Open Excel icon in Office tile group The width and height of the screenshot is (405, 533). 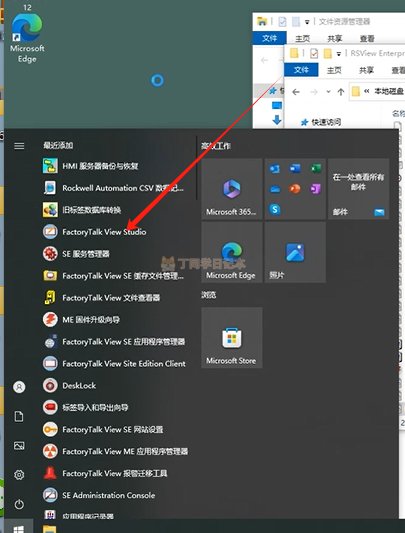[316, 168]
